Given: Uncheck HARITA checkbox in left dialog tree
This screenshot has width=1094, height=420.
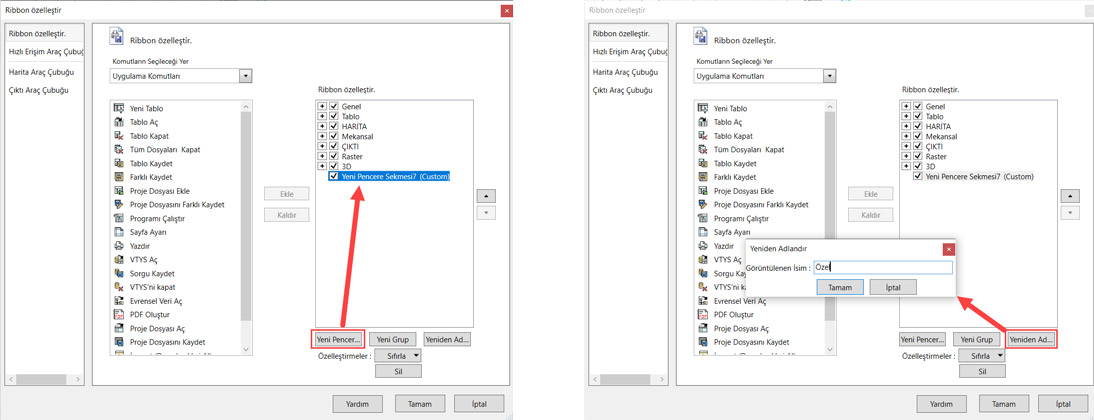Looking at the screenshot, I should pyautogui.click(x=334, y=127).
